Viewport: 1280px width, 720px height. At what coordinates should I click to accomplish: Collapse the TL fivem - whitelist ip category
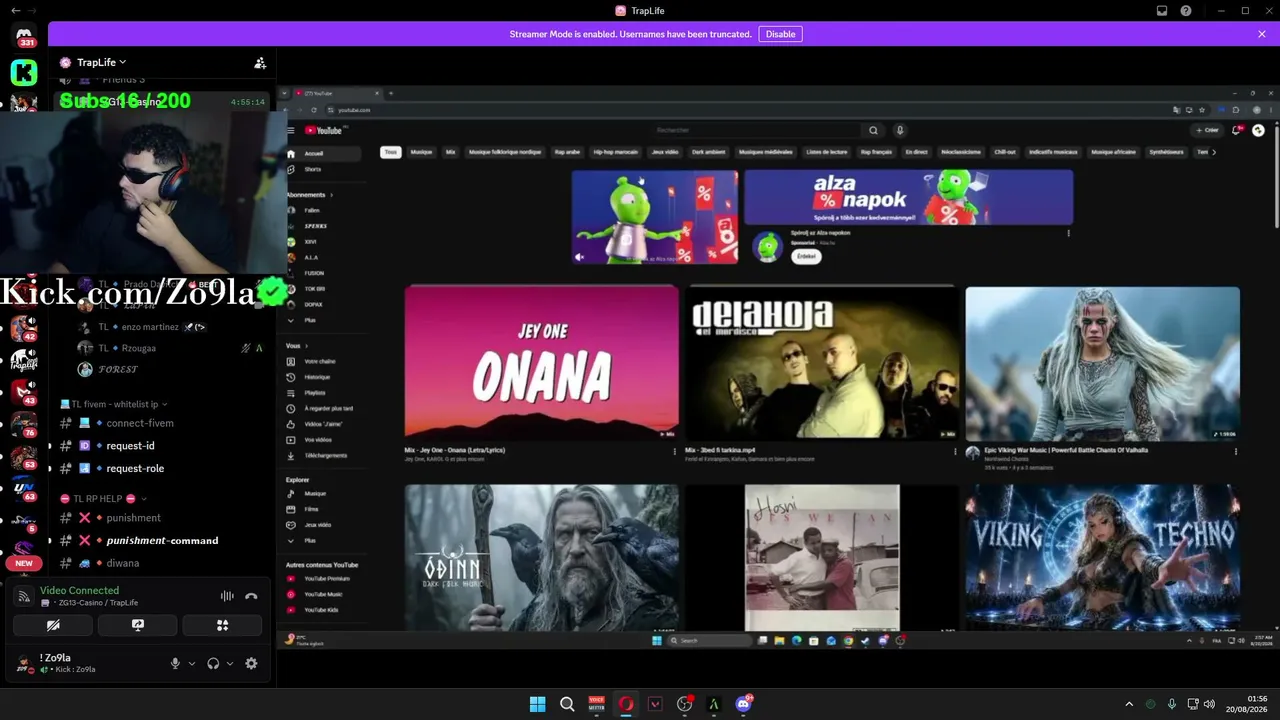(114, 404)
